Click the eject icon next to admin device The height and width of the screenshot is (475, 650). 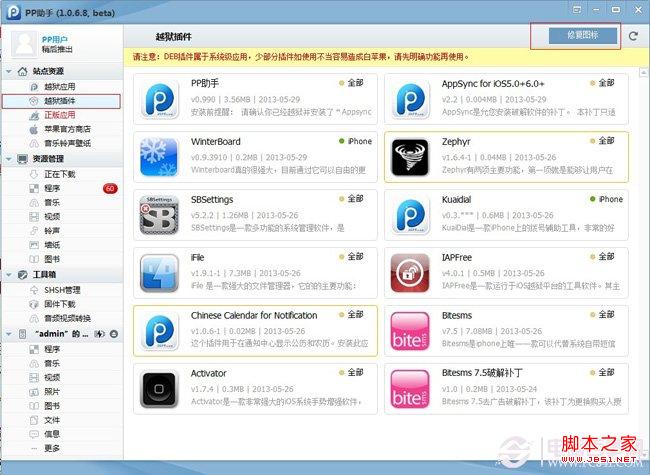tap(114, 334)
